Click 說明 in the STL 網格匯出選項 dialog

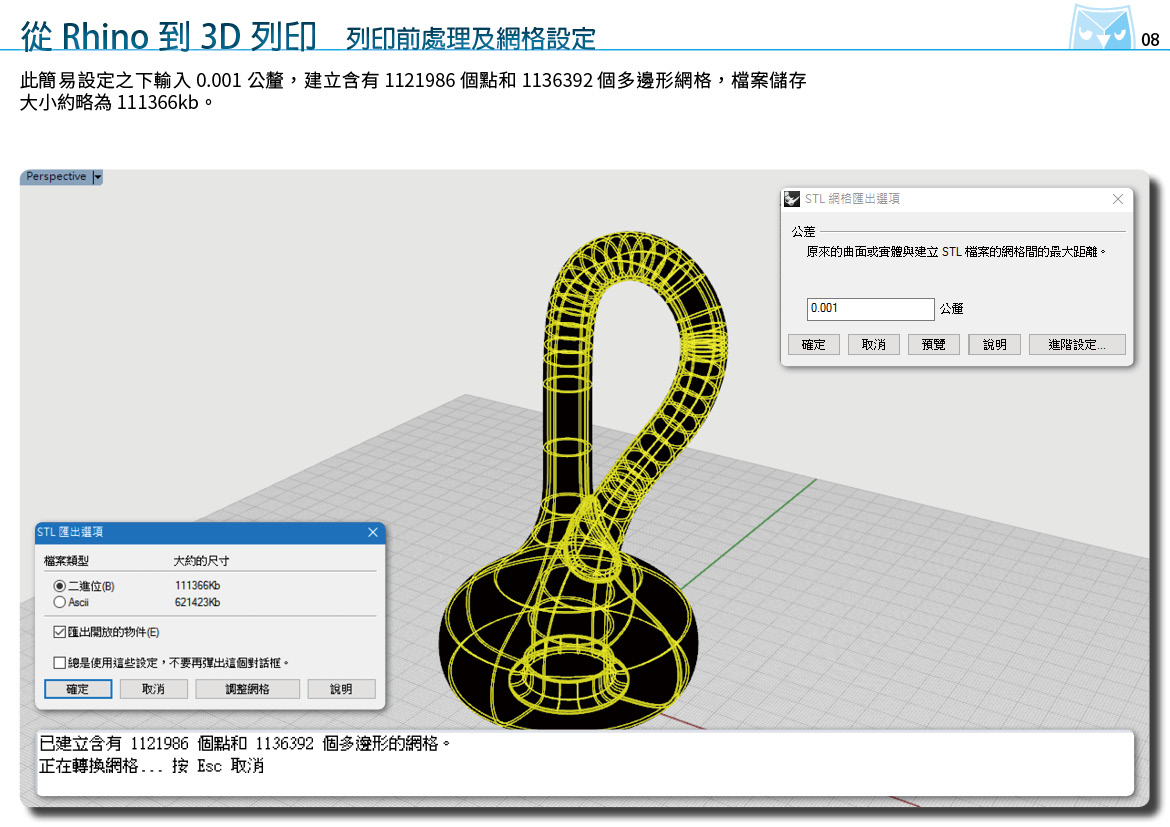click(x=995, y=345)
